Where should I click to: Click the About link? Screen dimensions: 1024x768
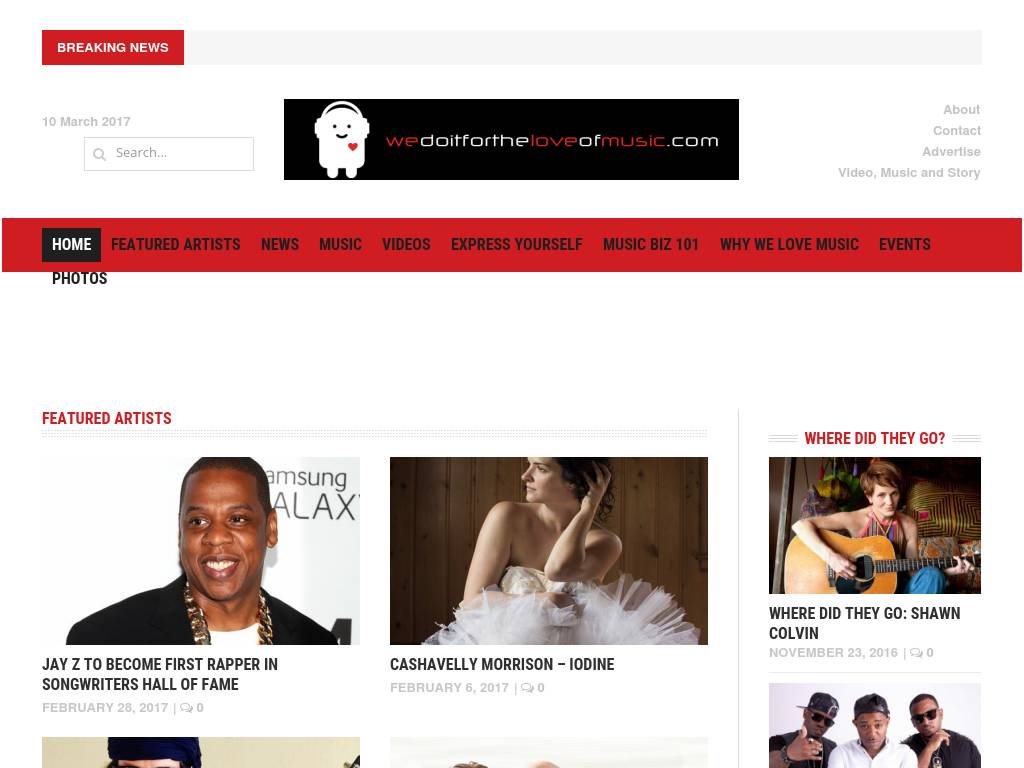[961, 110]
